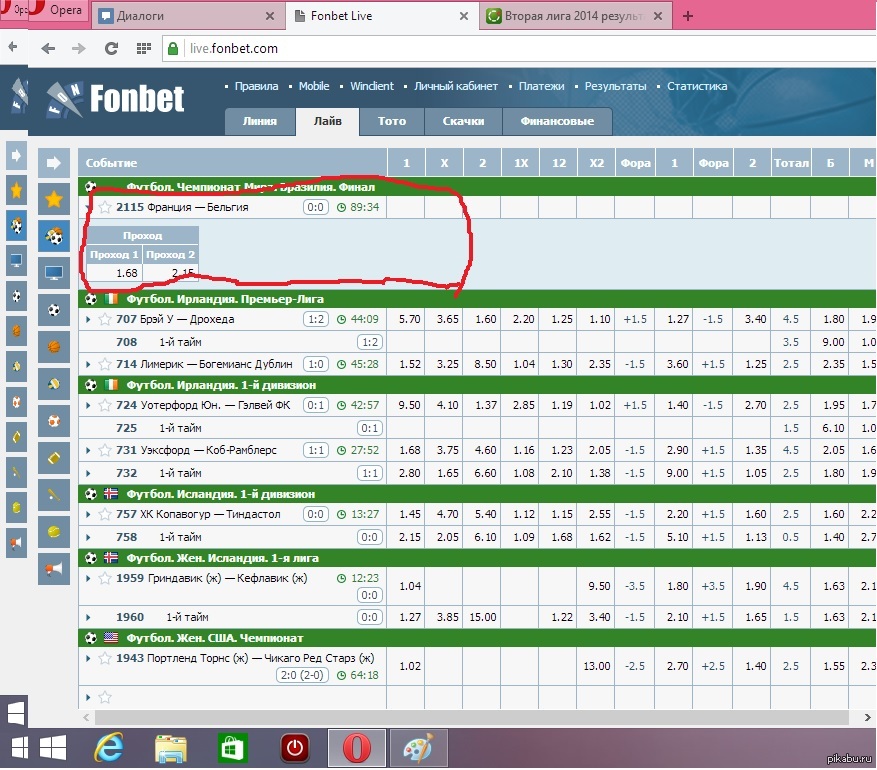Expand event 757 ХК Копавогур row
877x770 pixels.
click(x=88, y=514)
